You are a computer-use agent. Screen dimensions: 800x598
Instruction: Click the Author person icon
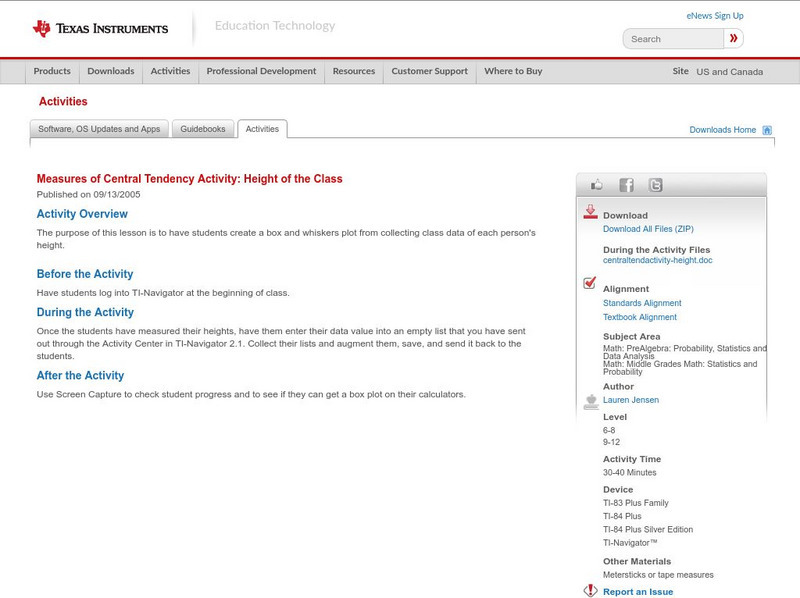590,401
